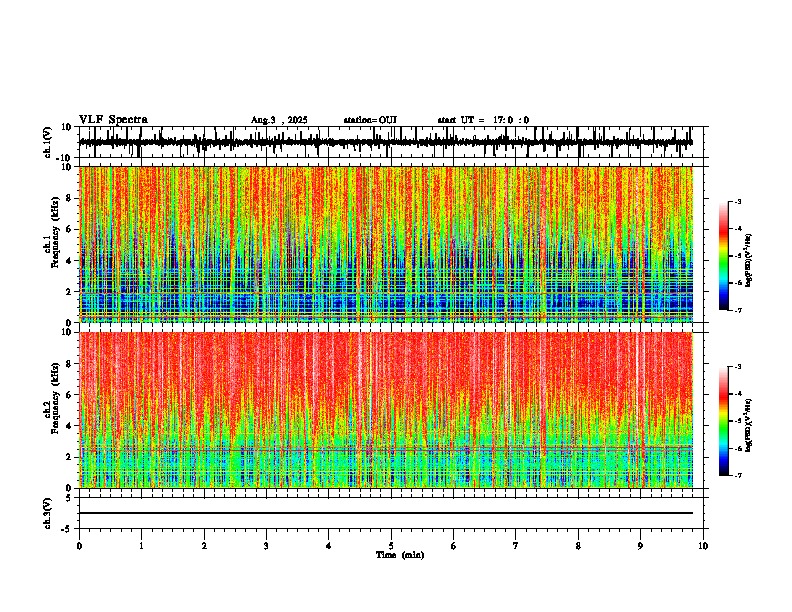792x612 pixels.
Task: Select the "Time (min)" axis label
Action: point(400,555)
